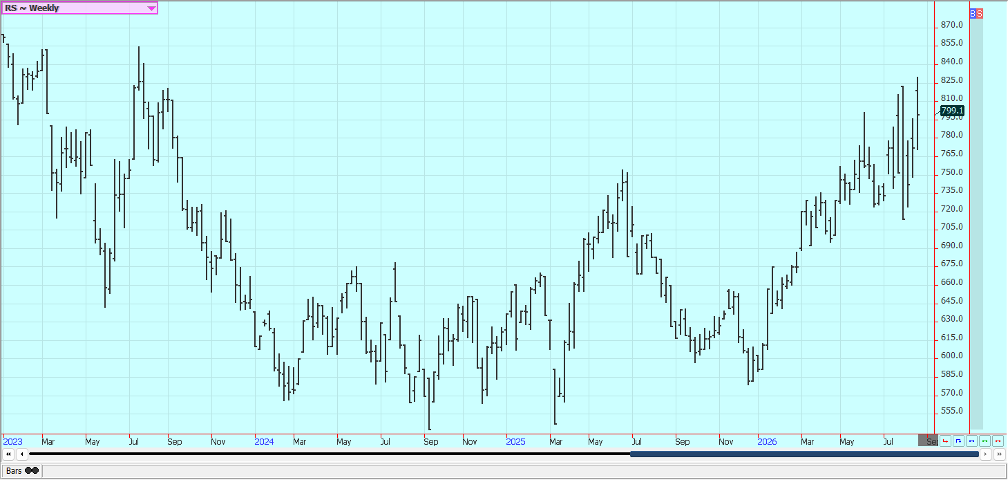
Task: Click the 870.0 price axis label
Action: tap(951, 25)
